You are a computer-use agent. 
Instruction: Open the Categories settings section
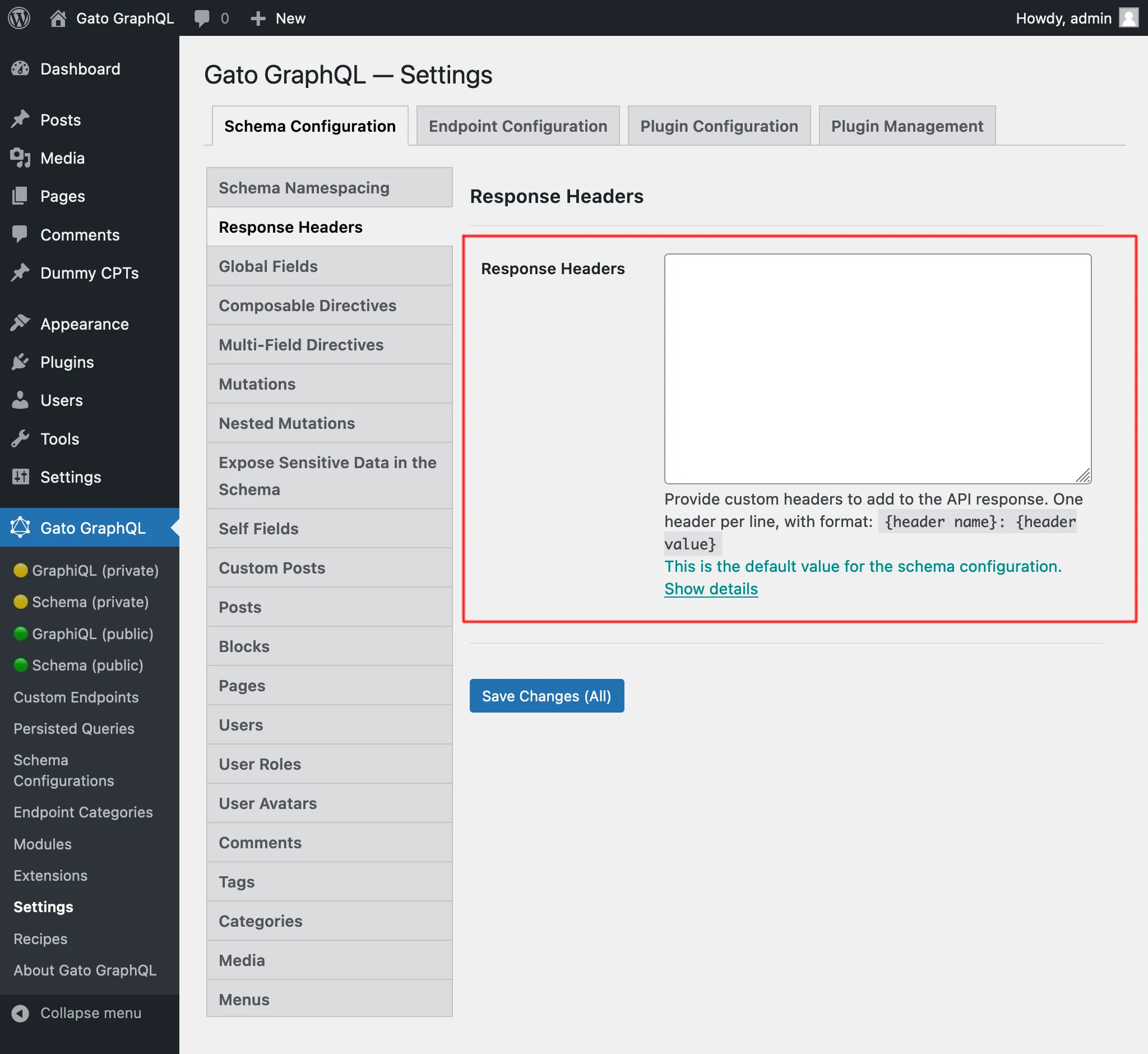(x=330, y=921)
